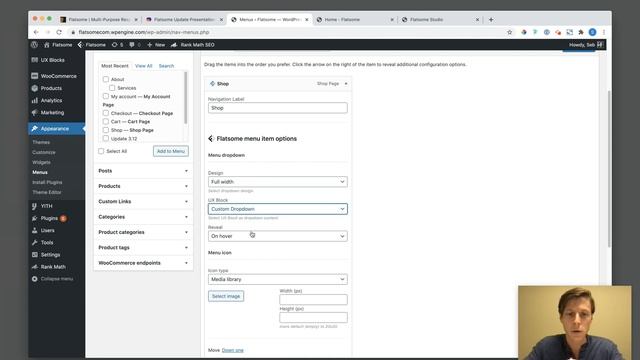This screenshot has width=640, height=360.
Task: Open the Widgets submenu item
Action: [42, 162]
